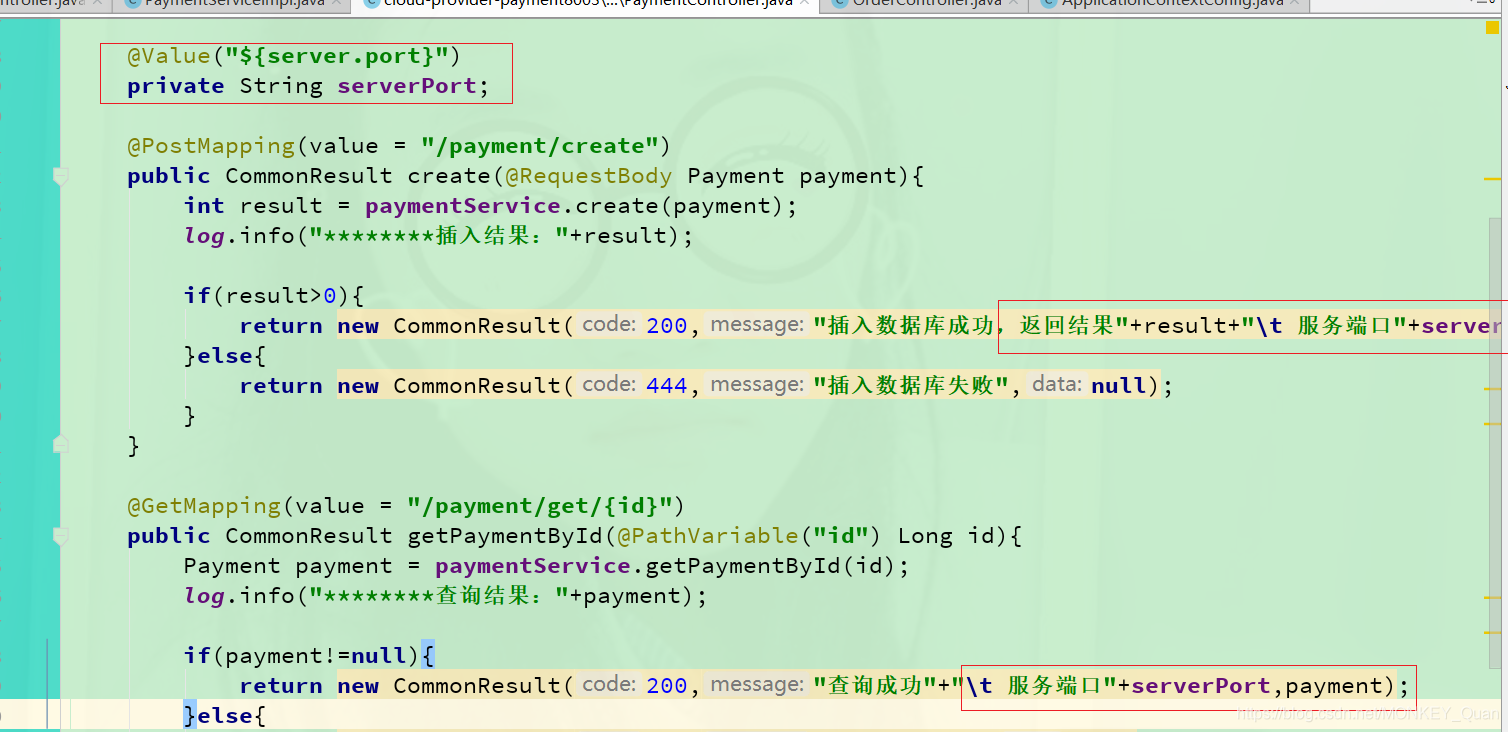The image size is (1508, 732).
Task: Click the code: hint before 444
Action: (609, 385)
